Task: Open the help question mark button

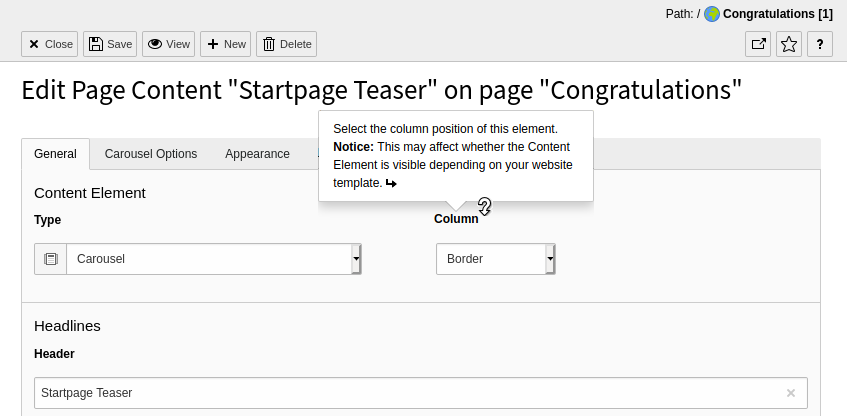Action: [x=820, y=44]
